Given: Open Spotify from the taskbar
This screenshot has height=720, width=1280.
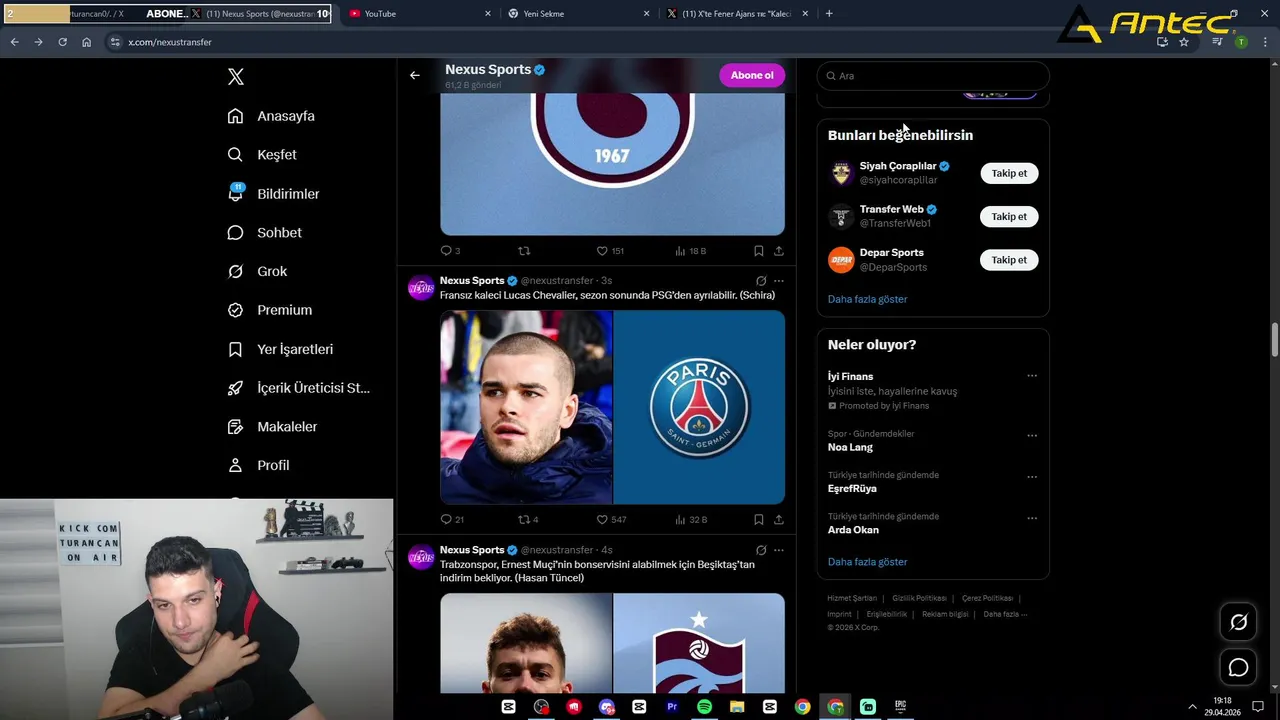Looking at the screenshot, I should pyautogui.click(x=704, y=706).
